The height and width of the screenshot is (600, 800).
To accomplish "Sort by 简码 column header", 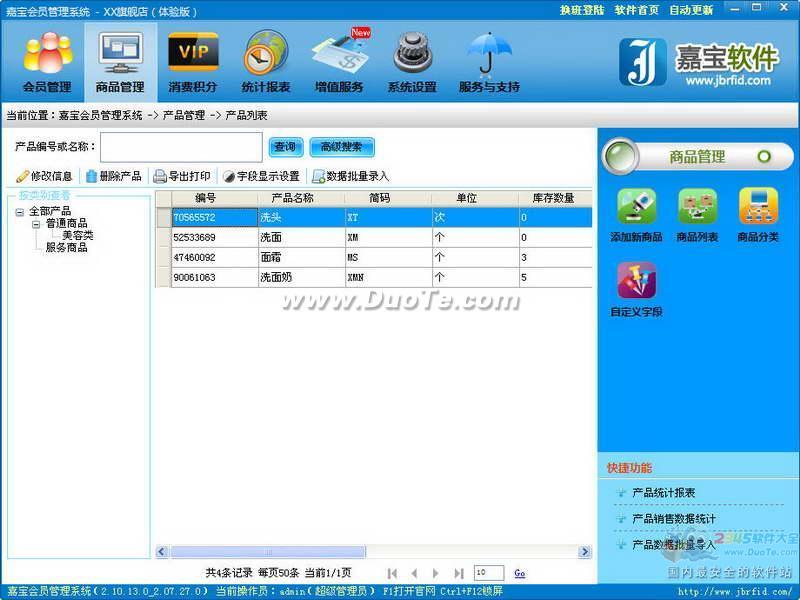I will point(388,198).
